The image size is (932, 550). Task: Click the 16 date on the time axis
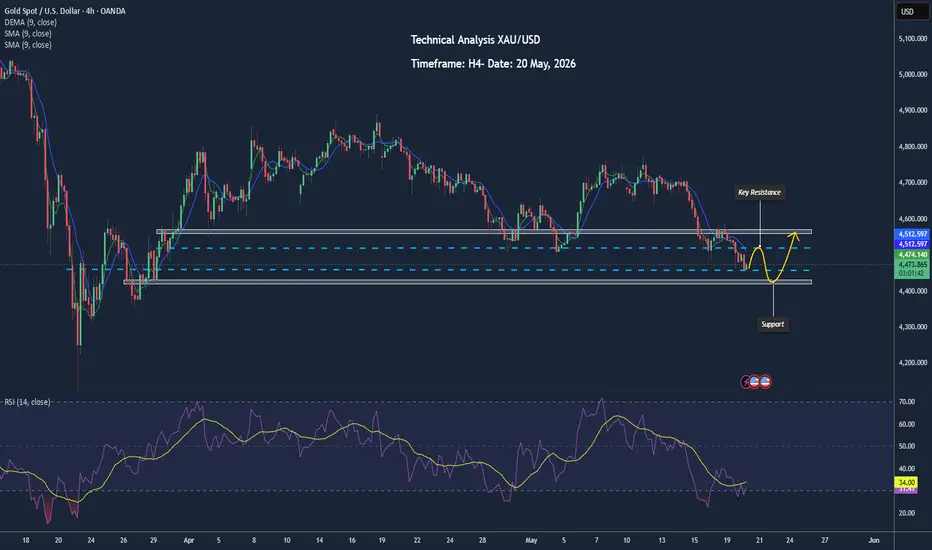pyautogui.click(x=352, y=540)
